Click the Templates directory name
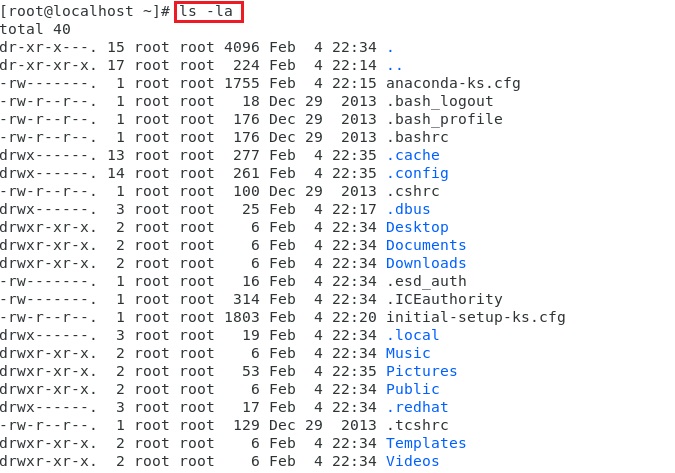 coord(426,443)
